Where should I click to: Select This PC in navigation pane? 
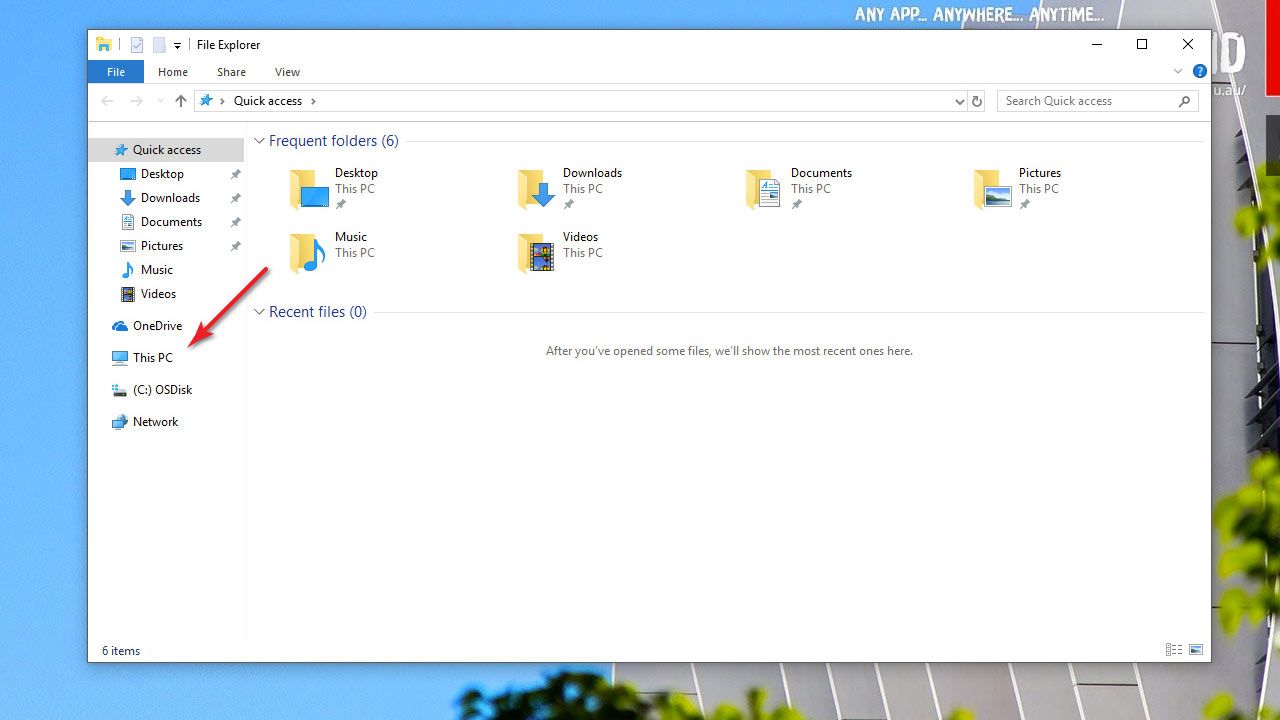[152, 358]
